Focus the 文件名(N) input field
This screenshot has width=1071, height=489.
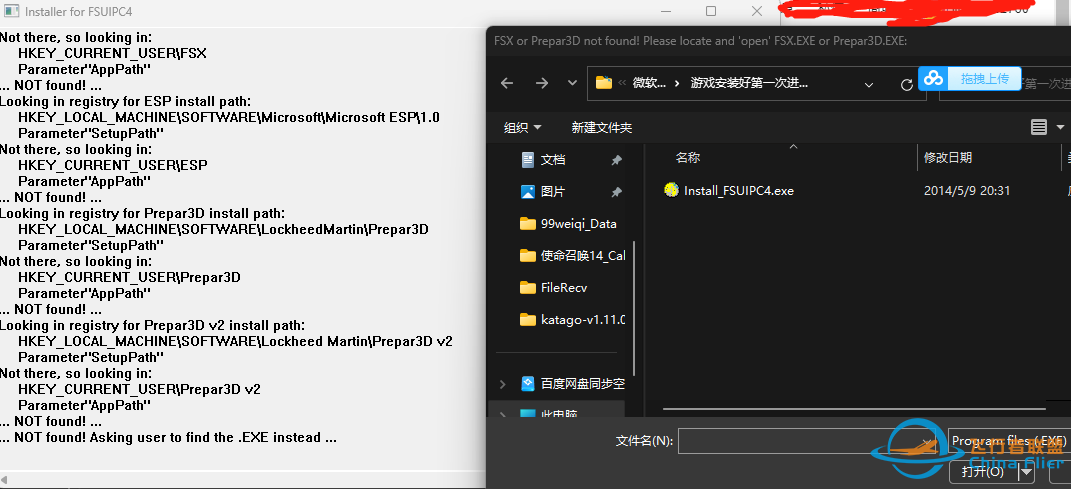click(808, 441)
